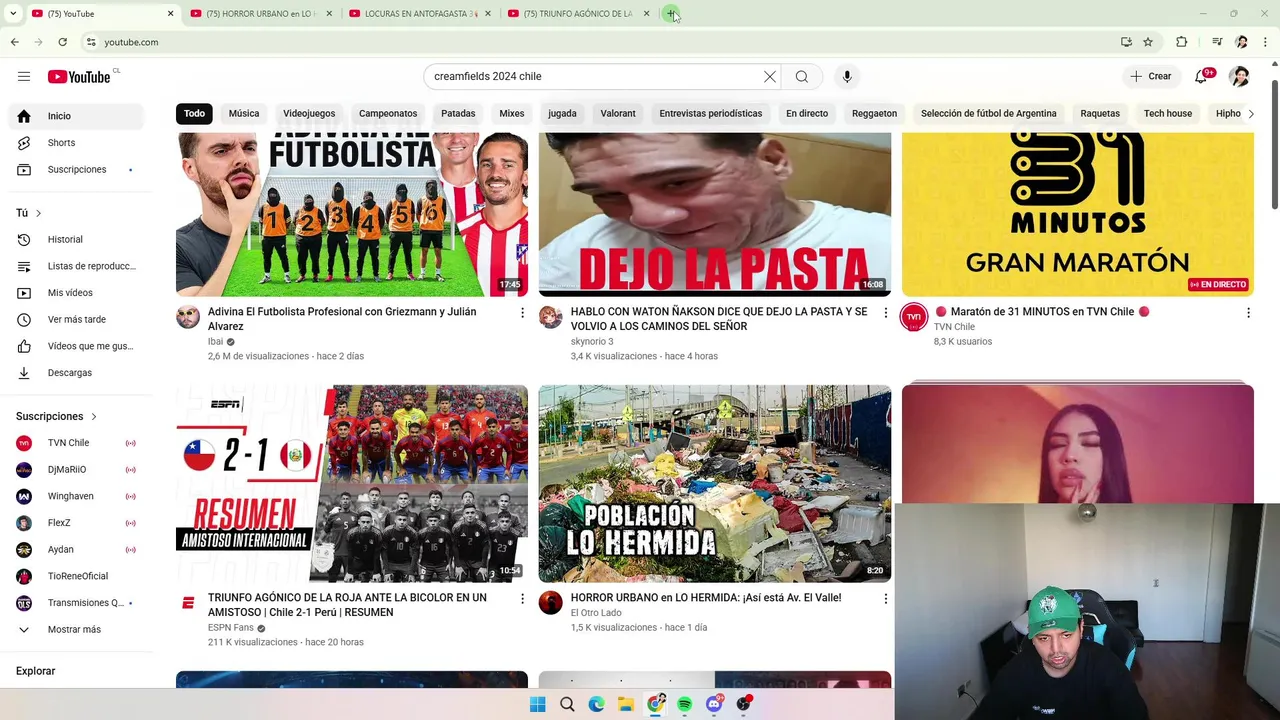Click the ESPN Fans channel name
This screenshot has width=1280, height=720.
(x=231, y=628)
